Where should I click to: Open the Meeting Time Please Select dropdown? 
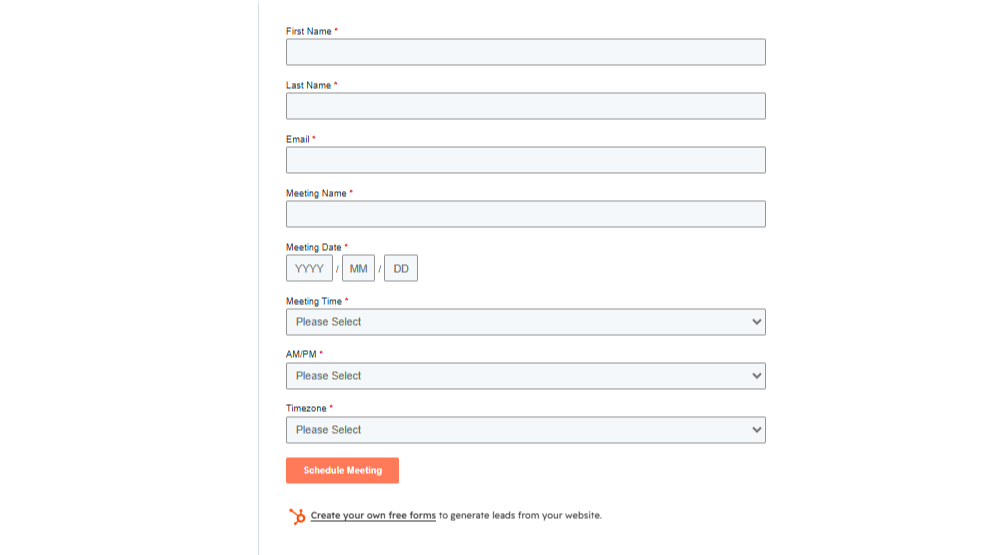pos(526,322)
